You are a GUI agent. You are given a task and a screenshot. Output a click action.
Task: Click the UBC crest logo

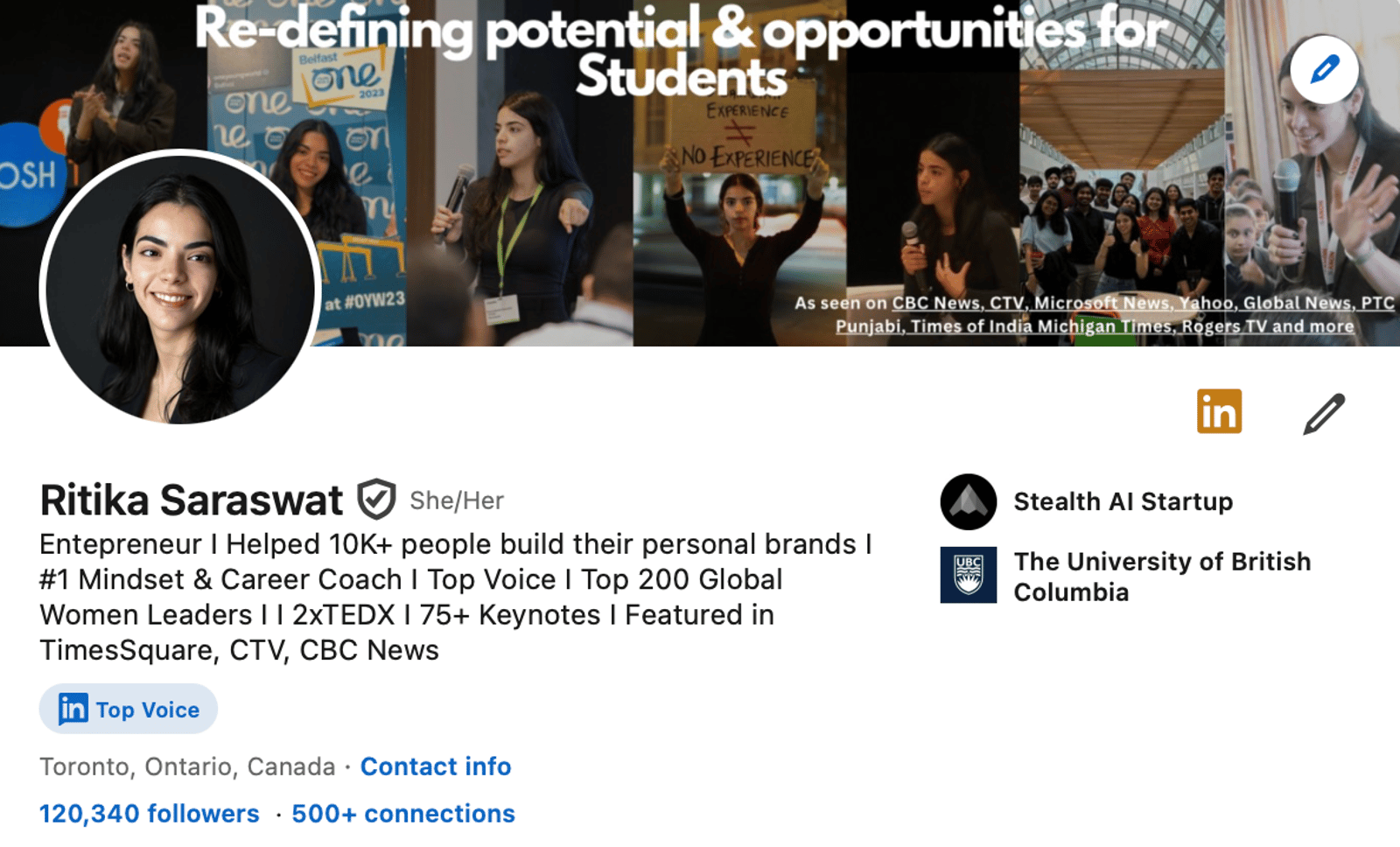pyautogui.click(x=968, y=575)
